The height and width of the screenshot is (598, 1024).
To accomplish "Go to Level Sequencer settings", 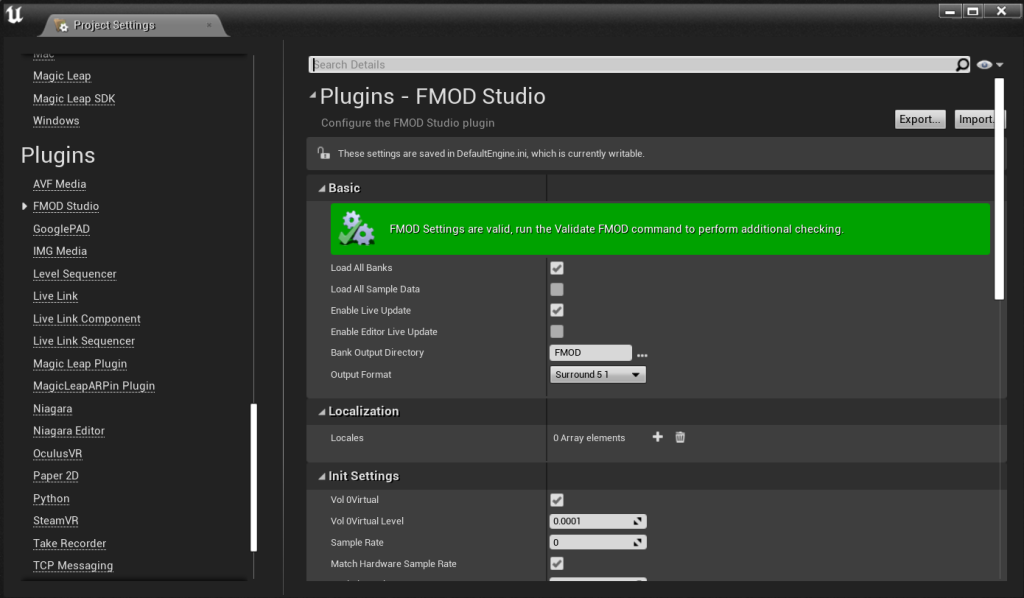I will pyautogui.click(x=74, y=274).
